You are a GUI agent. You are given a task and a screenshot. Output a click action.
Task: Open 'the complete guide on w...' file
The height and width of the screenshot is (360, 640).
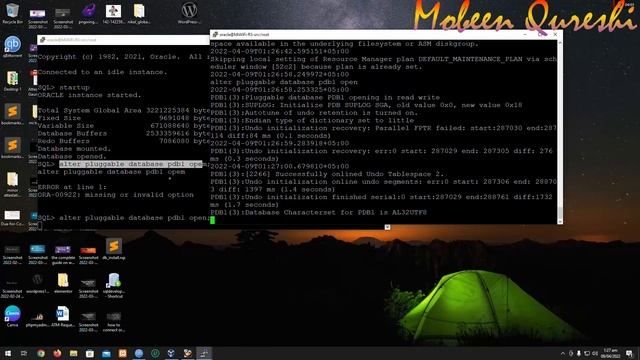pyautogui.click(x=63, y=254)
